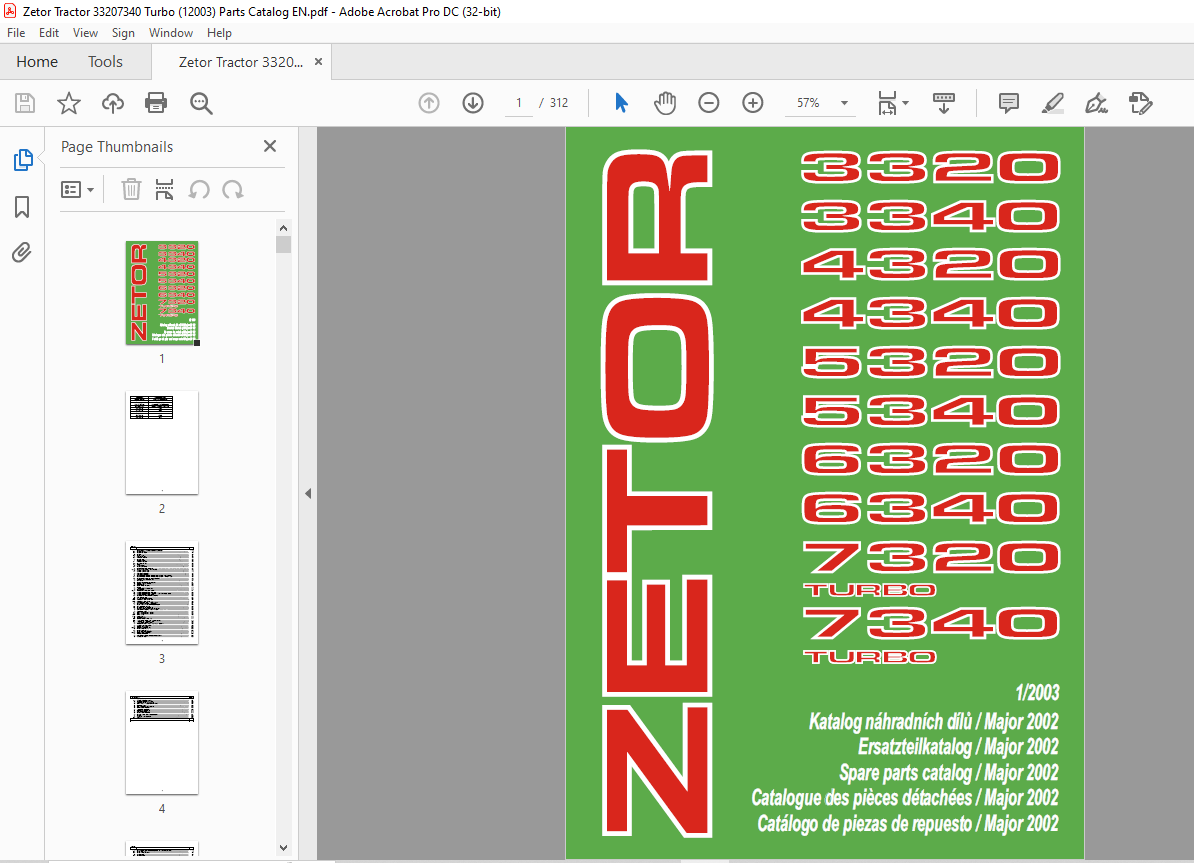Click the Fit page width icon

click(887, 103)
